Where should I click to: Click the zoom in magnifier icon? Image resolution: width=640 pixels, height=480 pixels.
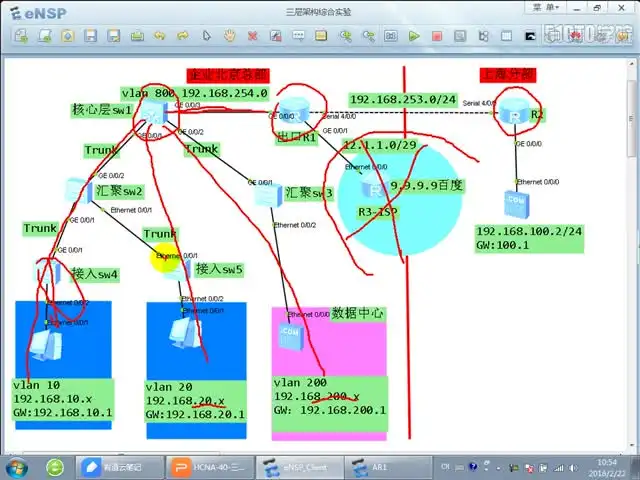[x=345, y=36]
